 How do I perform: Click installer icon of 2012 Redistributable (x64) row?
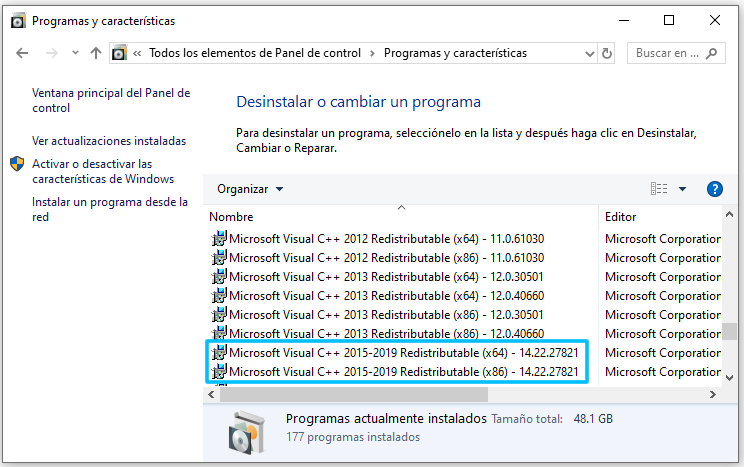pyautogui.click(x=219, y=239)
